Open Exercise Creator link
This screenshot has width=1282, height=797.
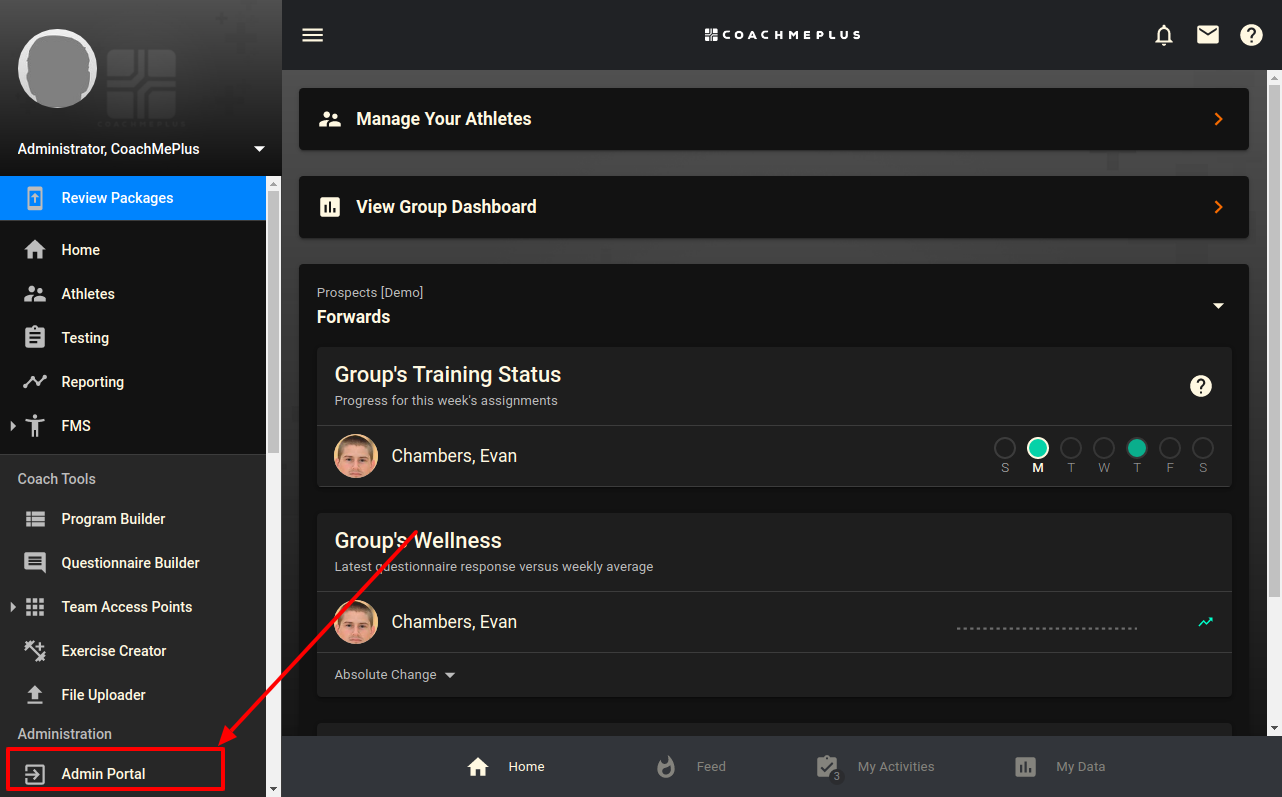point(133,651)
